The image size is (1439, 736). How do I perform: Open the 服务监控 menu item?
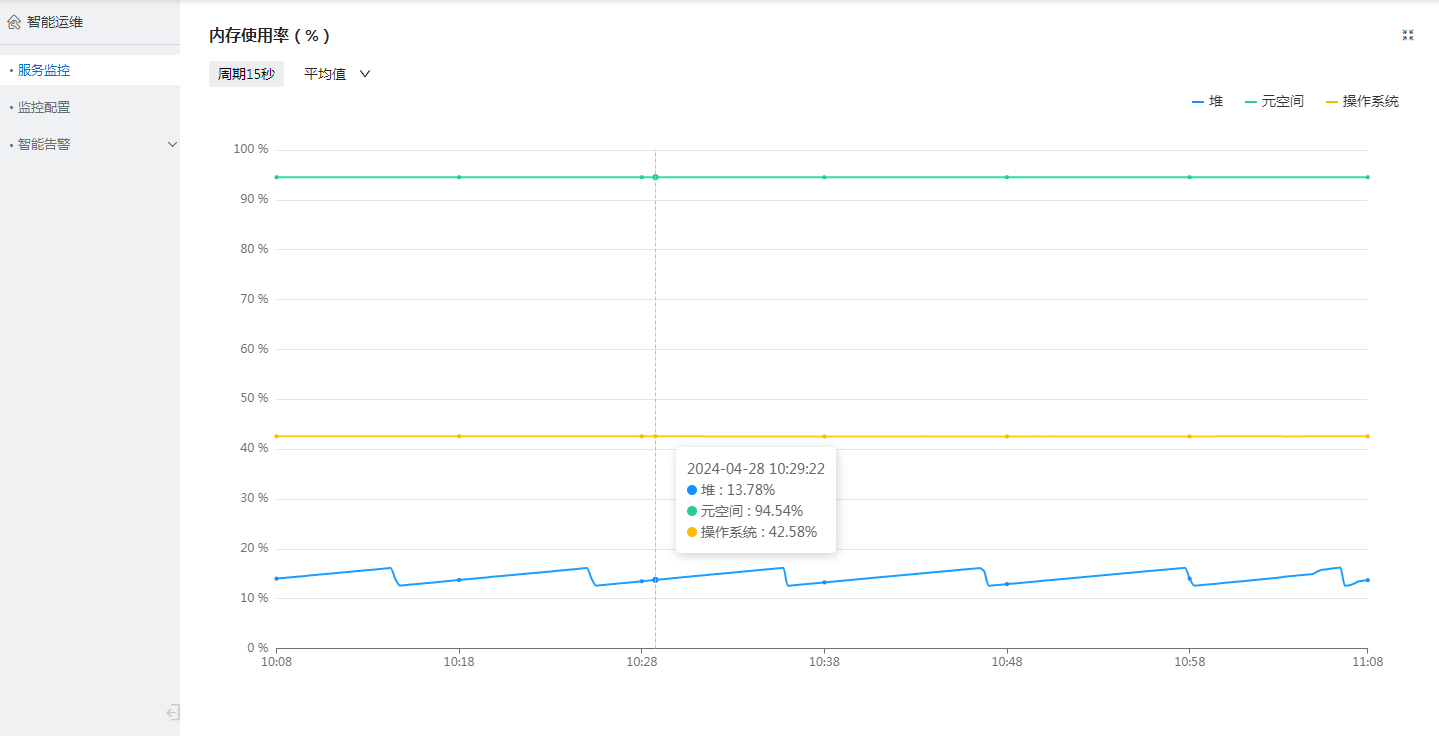[x=44, y=70]
